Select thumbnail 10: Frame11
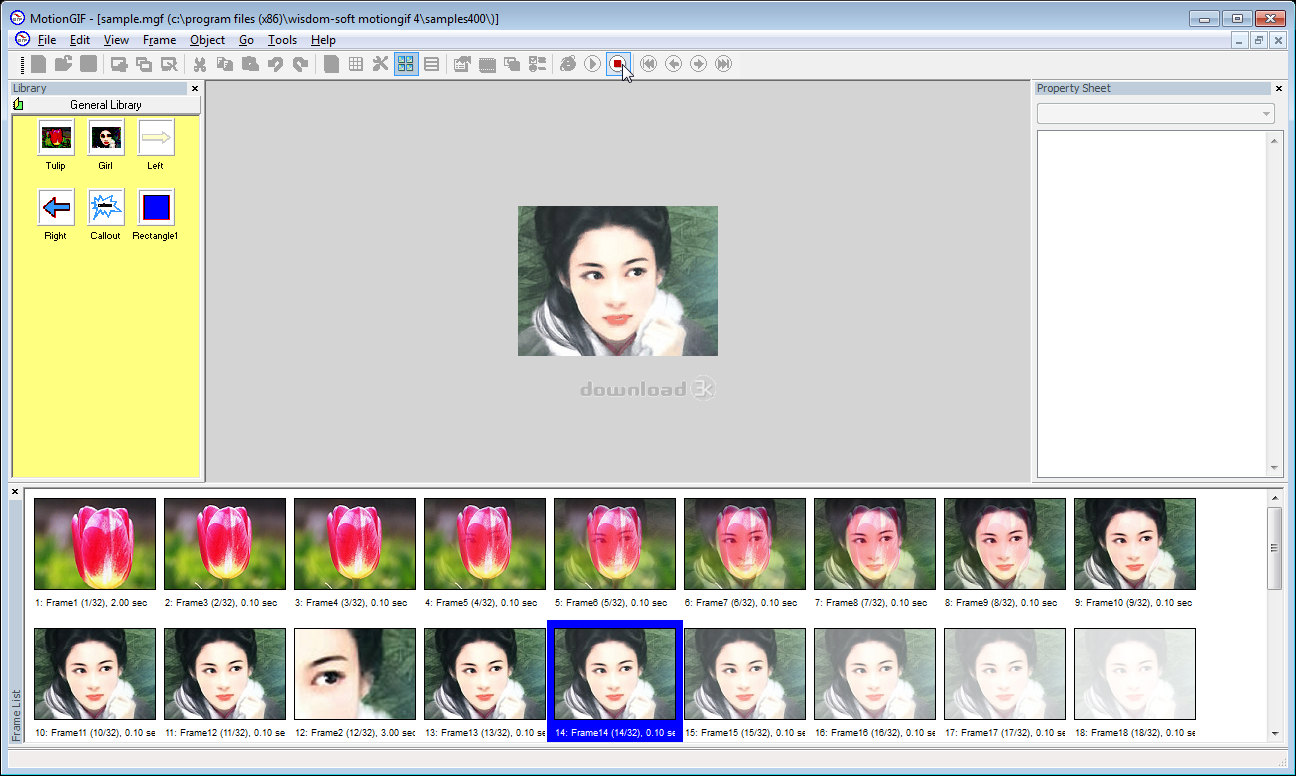Image resolution: width=1296 pixels, height=776 pixels. point(95,674)
